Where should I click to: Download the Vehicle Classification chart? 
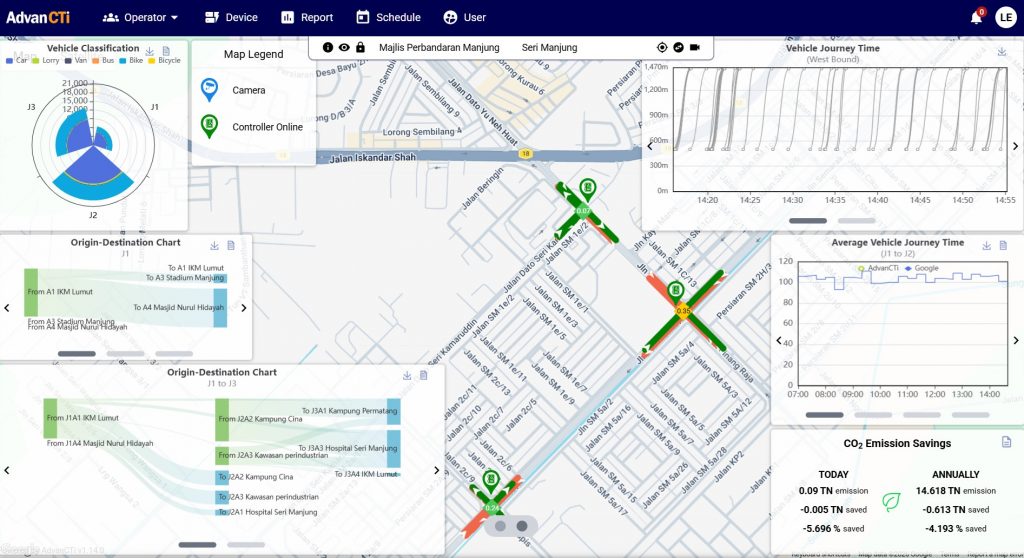pyautogui.click(x=150, y=50)
